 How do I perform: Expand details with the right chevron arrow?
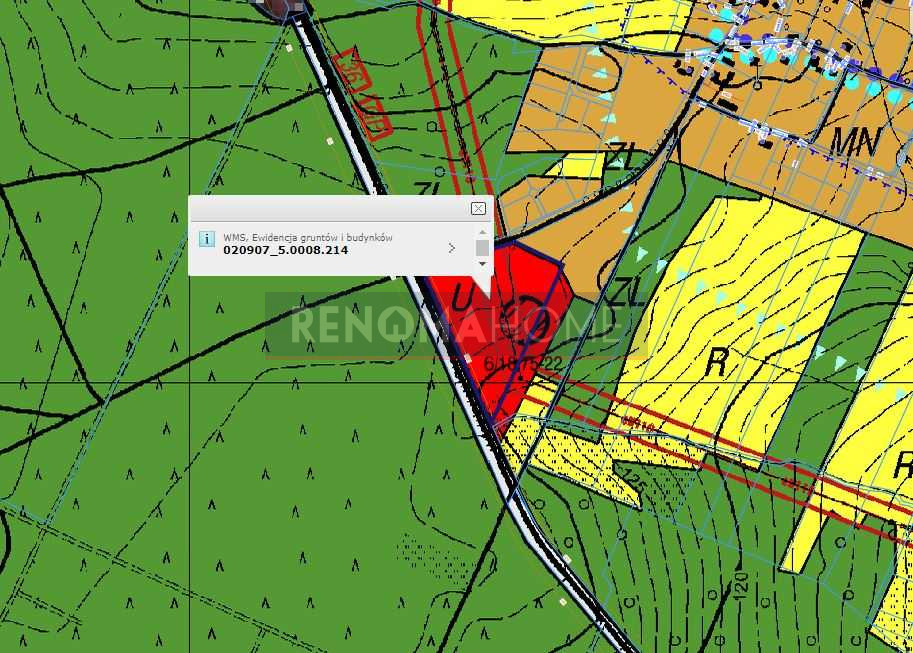452,247
